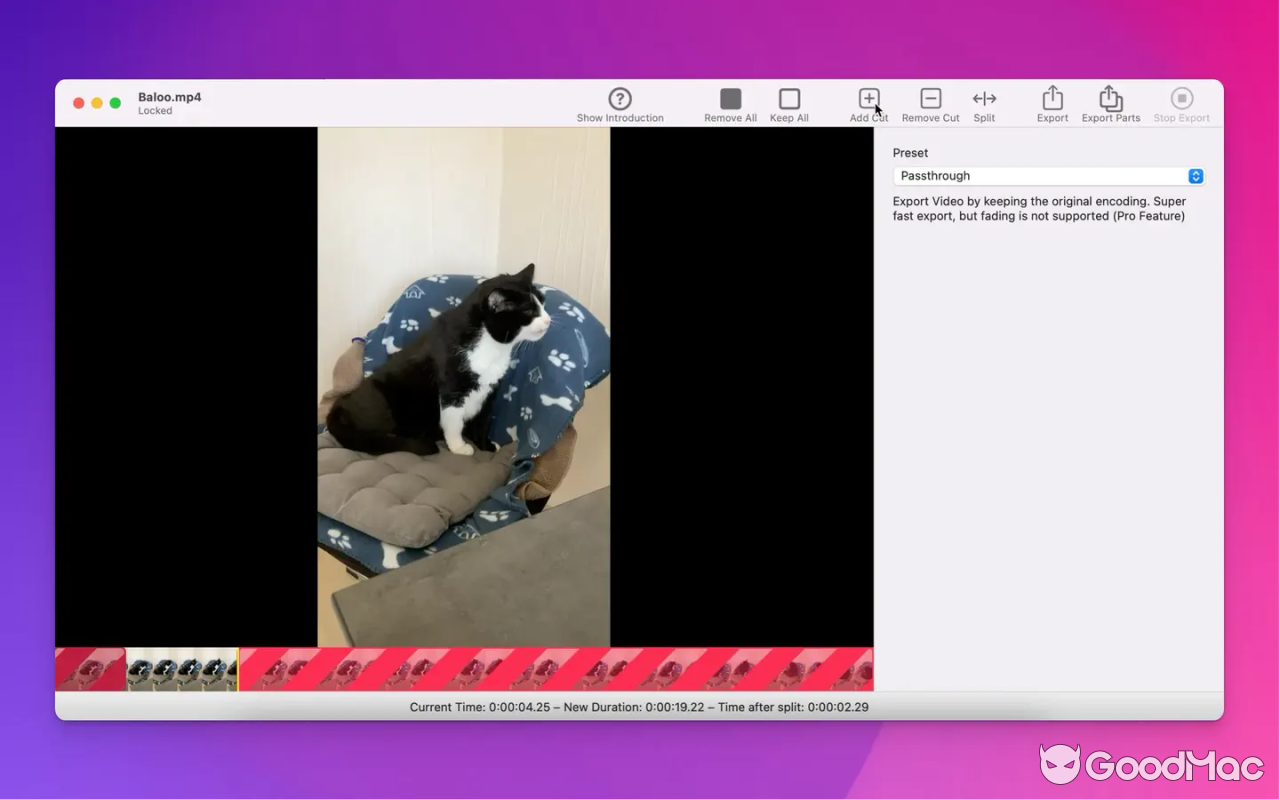Viewport: 1280px width, 800px height.
Task: Click the yellow playhead marker in the timeline
Action: coord(238,669)
